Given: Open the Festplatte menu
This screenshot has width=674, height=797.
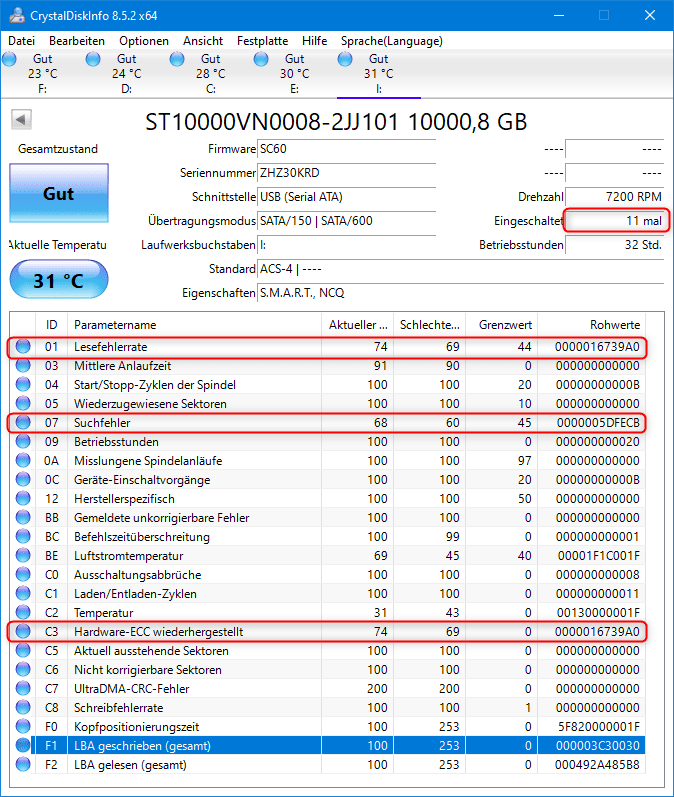Looking at the screenshot, I should [x=262, y=41].
